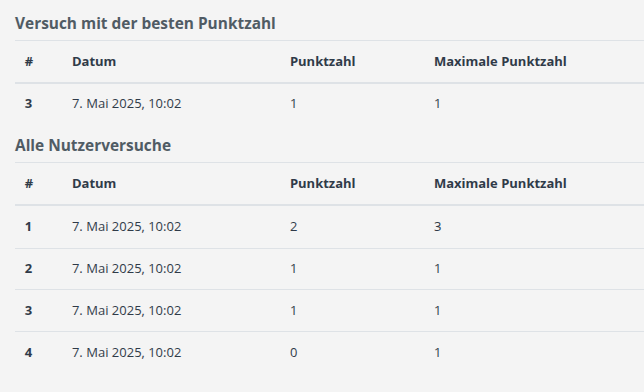644x392 pixels.
Task: Click the # header in the best attempt table
Action: pyautogui.click(x=29, y=62)
